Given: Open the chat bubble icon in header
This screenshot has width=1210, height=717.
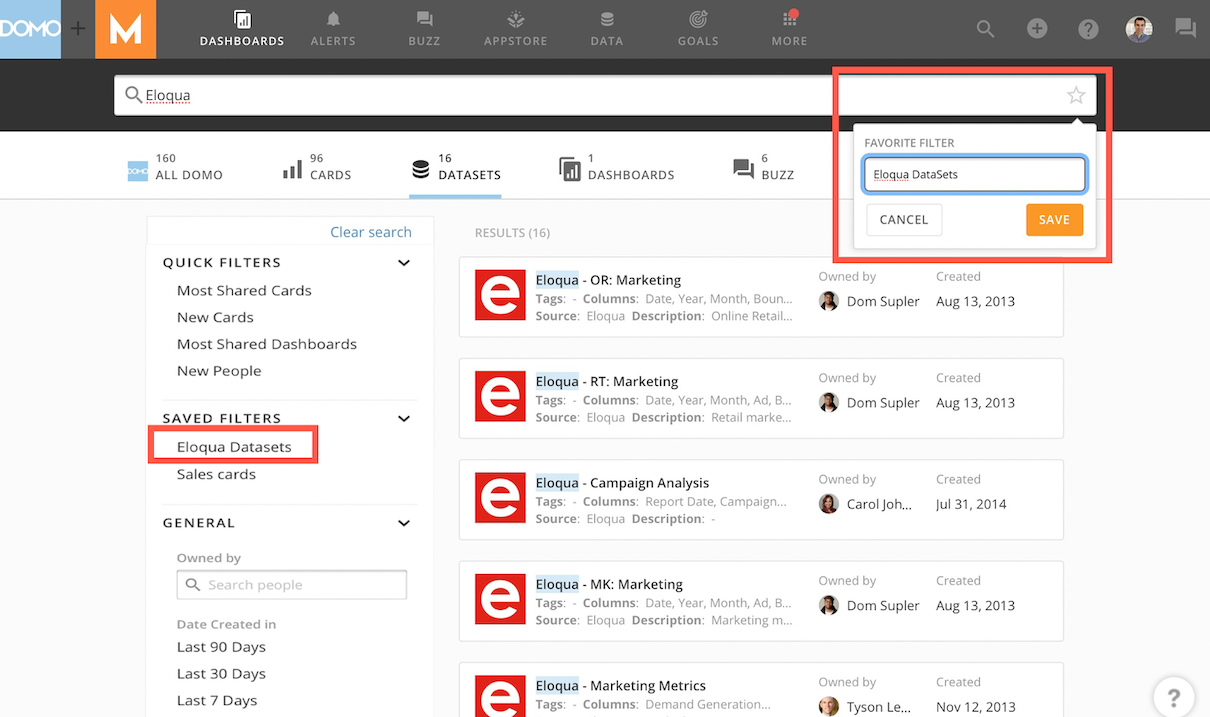Looking at the screenshot, I should 1186,29.
